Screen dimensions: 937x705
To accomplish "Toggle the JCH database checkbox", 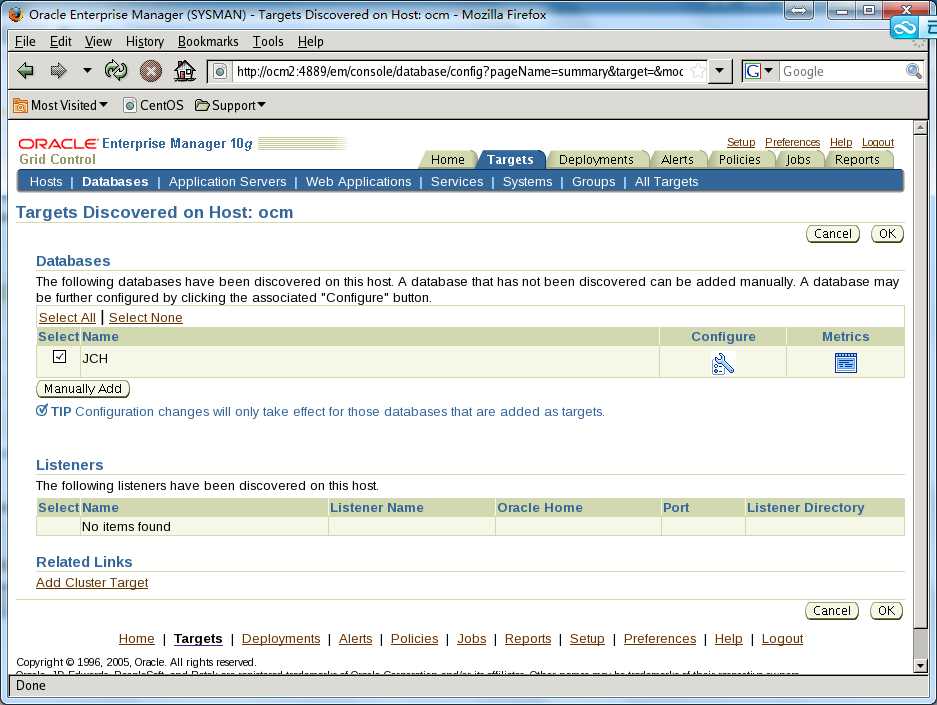I will (x=59, y=357).
